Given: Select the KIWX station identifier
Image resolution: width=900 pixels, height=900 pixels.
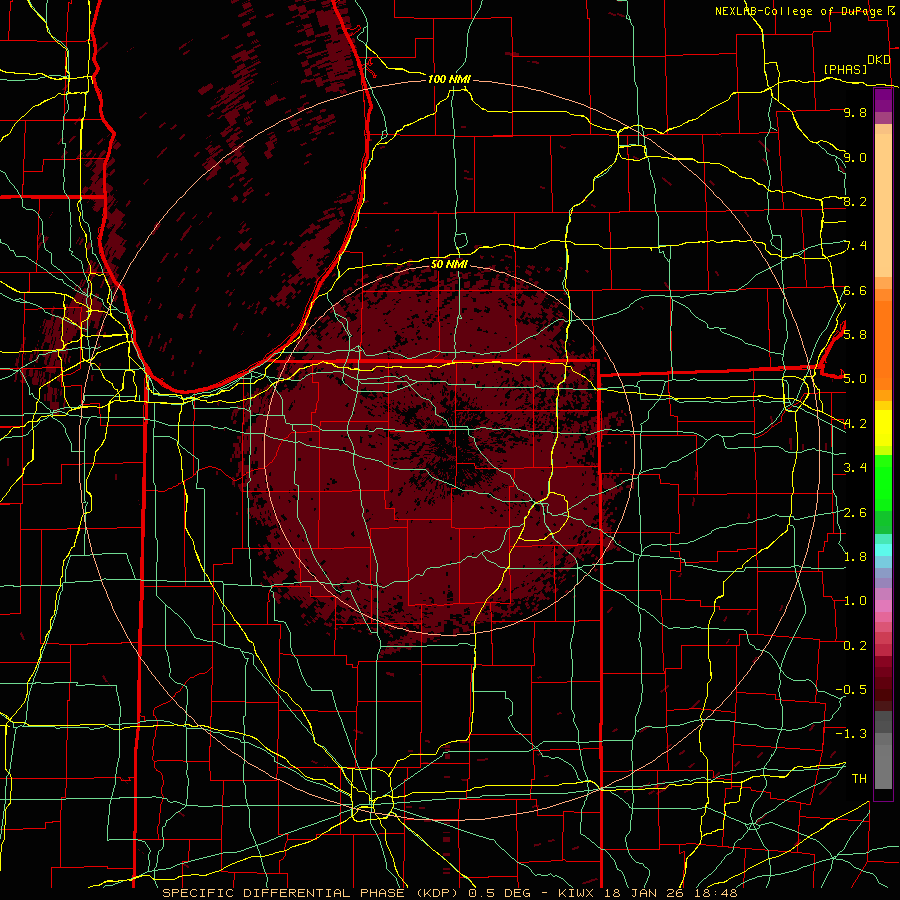Looking at the screenshot, I should coord(574,893).
